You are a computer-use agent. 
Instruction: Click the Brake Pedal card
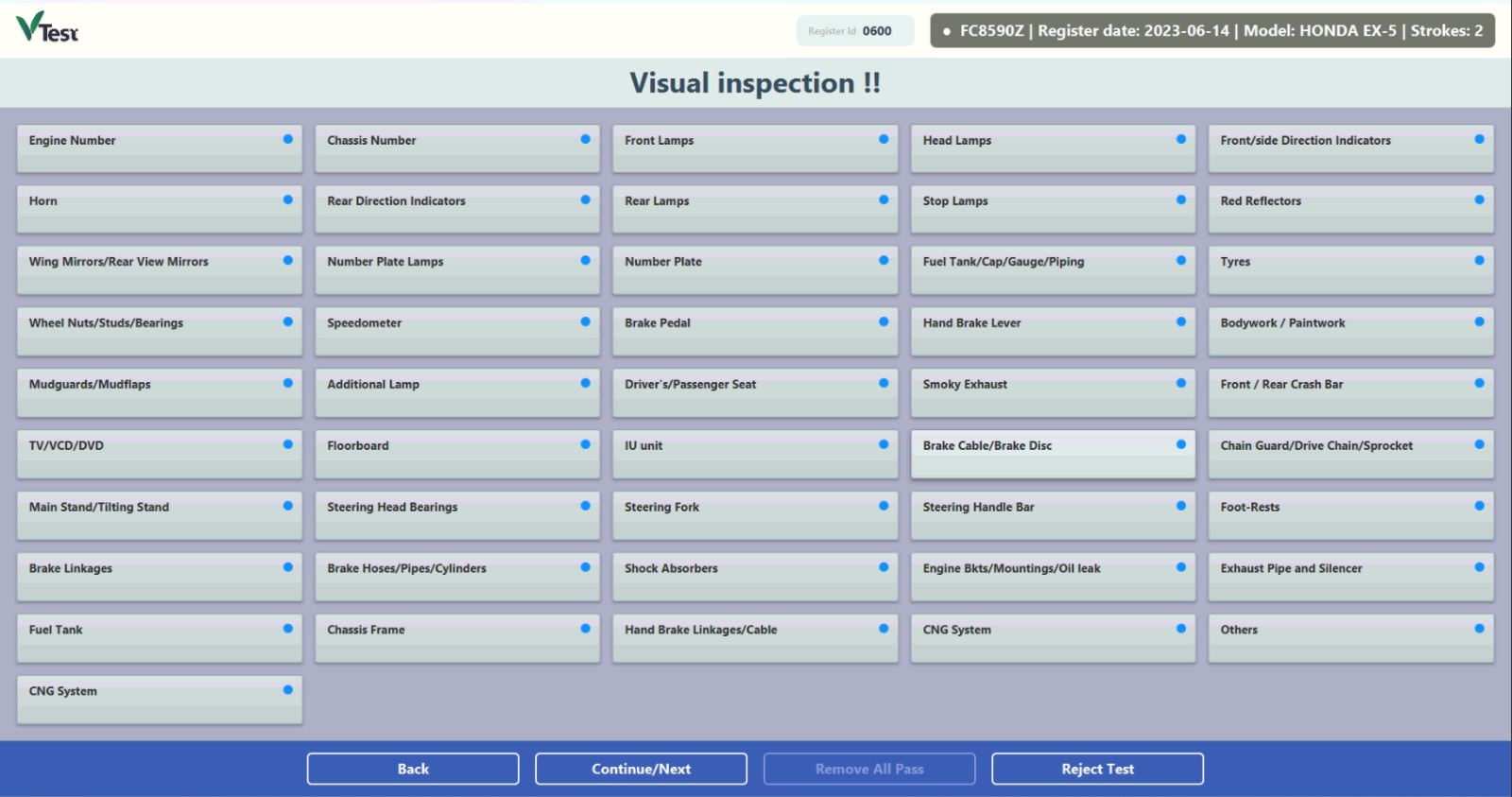(x=755, y=332)
